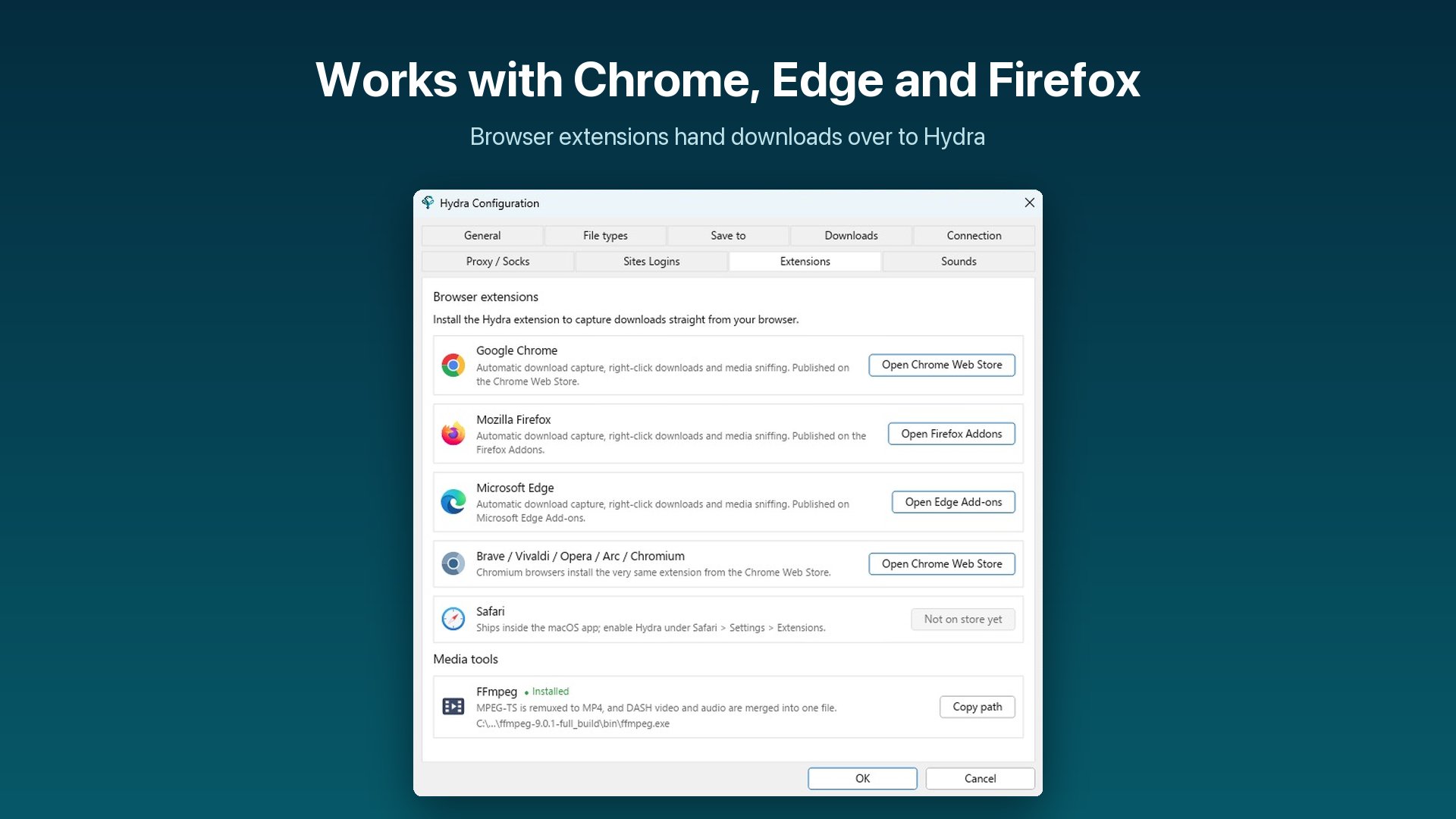Click the Hydra app icon in title bar
The width and height of the screenshot is (1456, 819).
pos(428,202)
